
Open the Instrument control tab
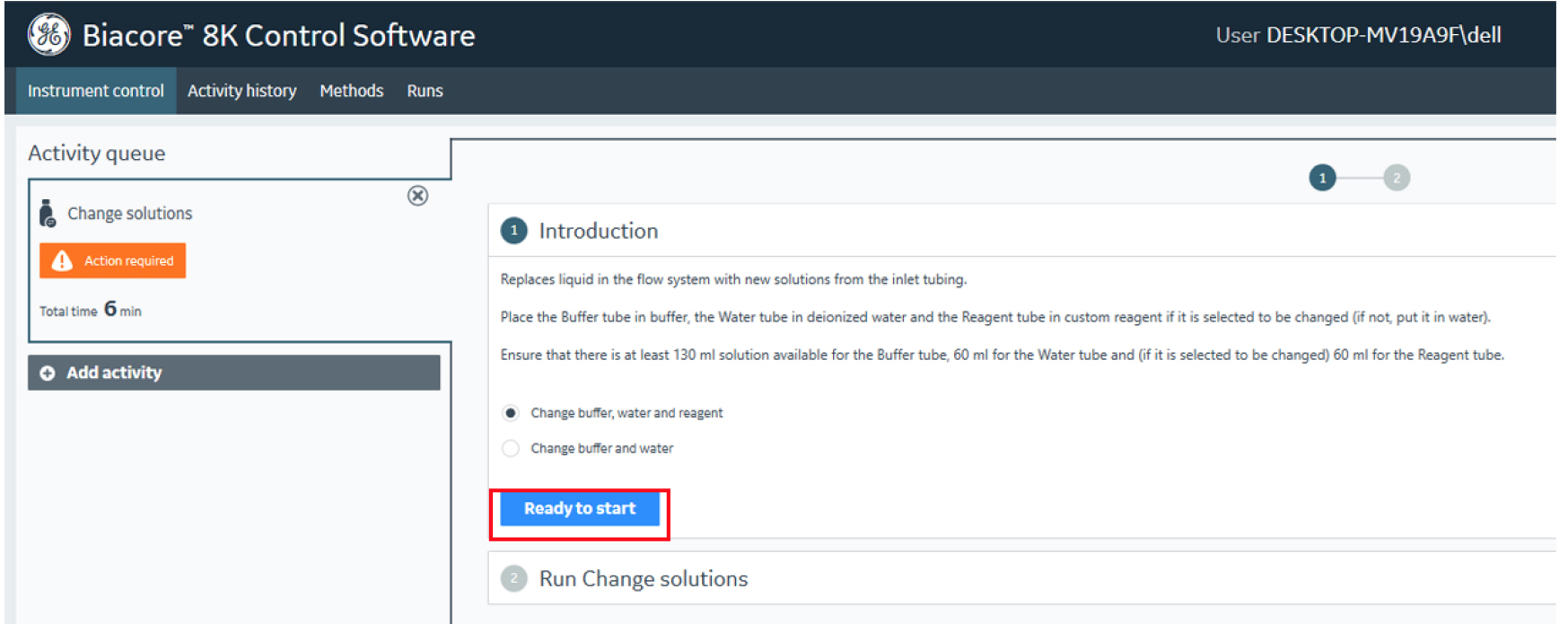coord(95,91)
